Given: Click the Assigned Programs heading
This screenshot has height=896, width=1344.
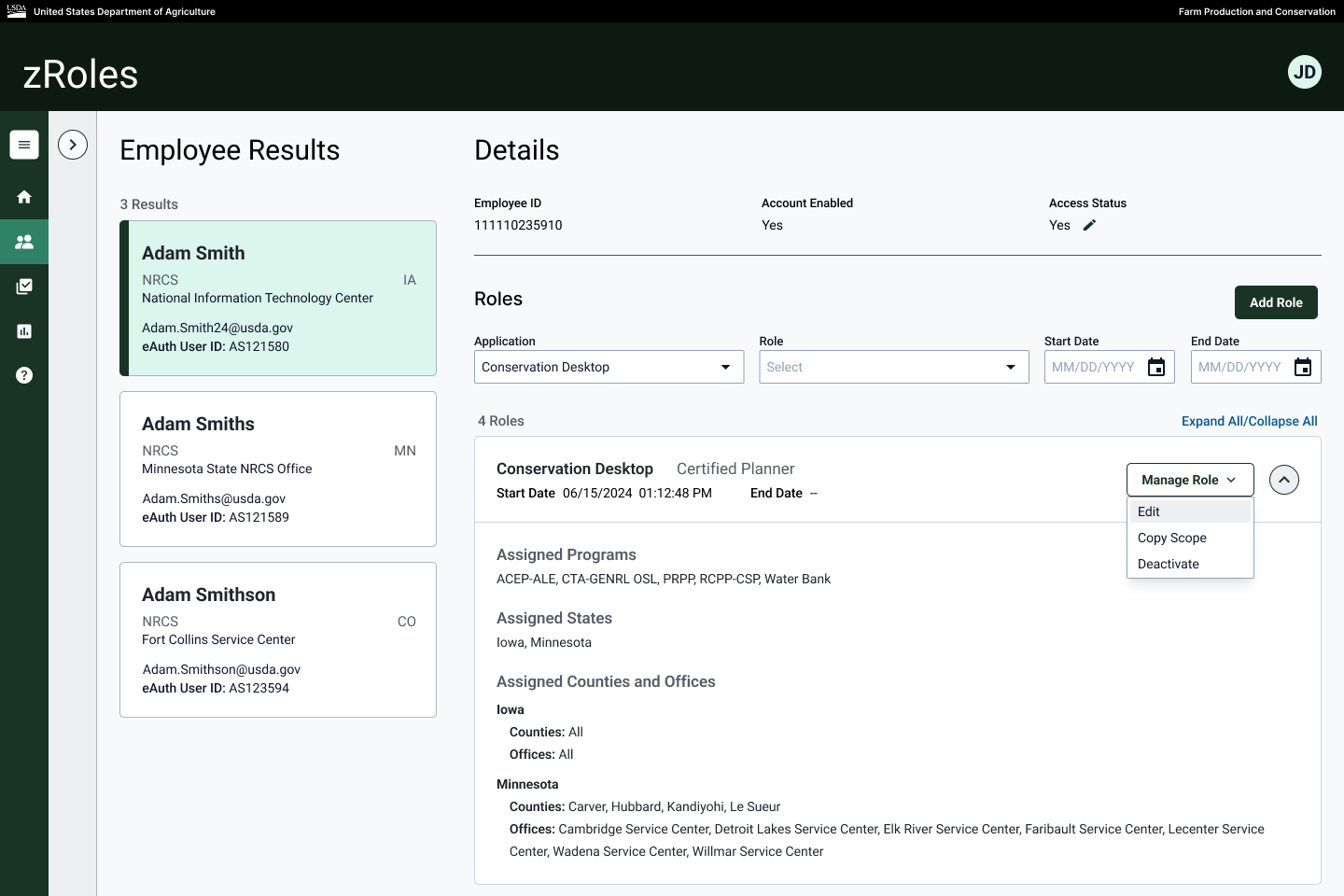Looking at the screenshot, I should [567, 554].
